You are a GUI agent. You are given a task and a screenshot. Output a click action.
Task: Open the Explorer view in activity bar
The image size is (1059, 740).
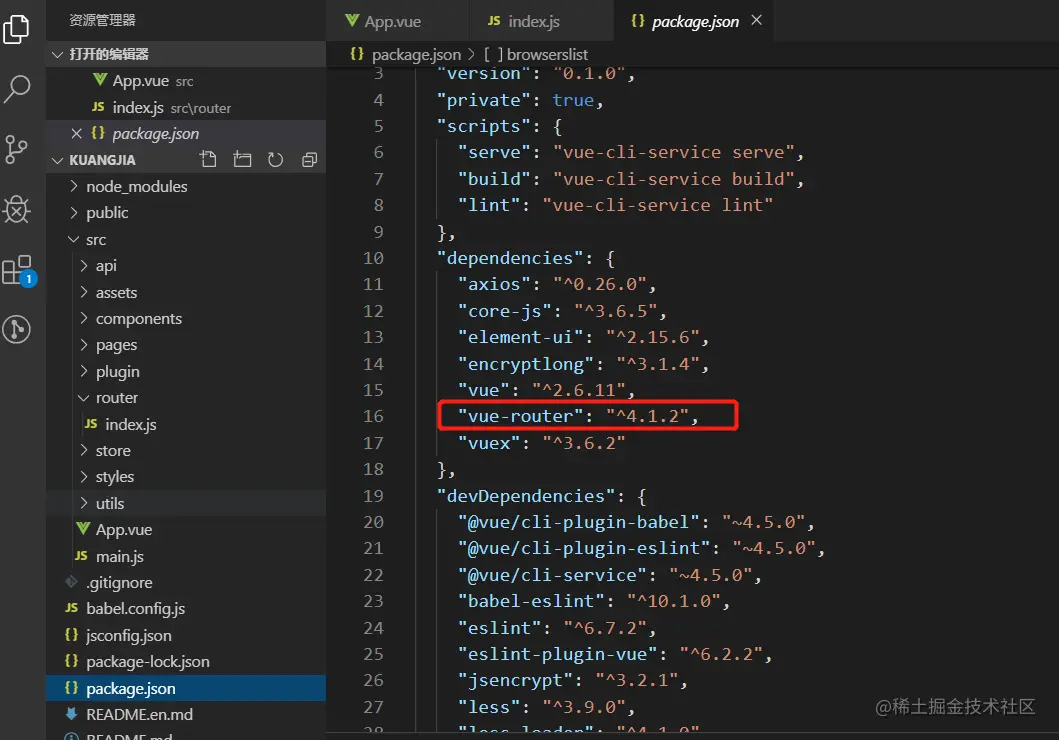[16, 29]
